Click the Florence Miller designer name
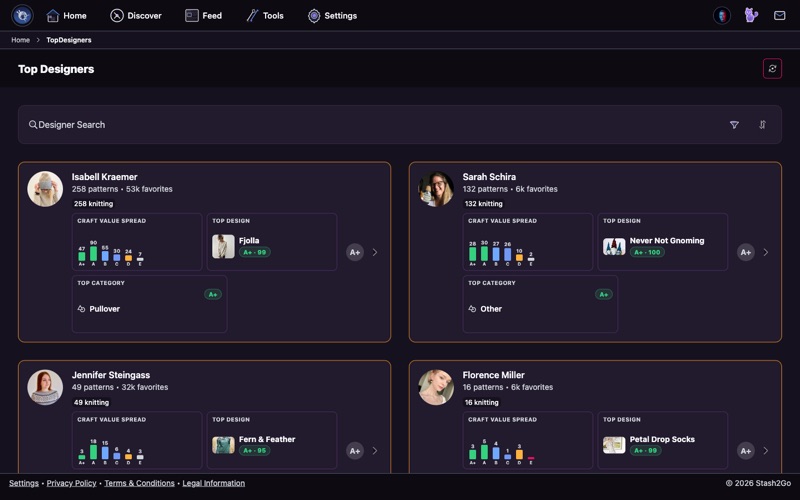Image resolution: width=800 pixels, height=500 pixels. 493,375
